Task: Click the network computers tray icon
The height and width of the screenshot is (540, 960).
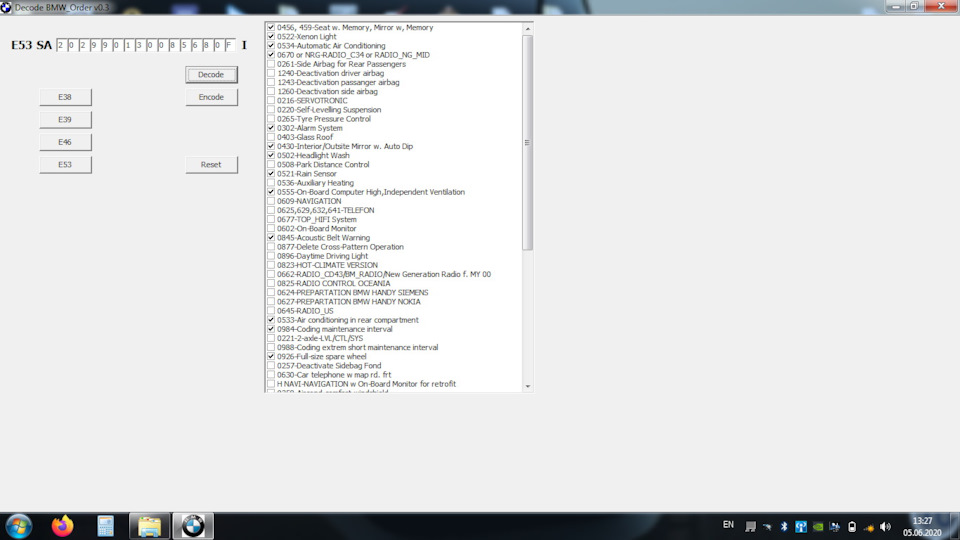Action: coord(834,527)
